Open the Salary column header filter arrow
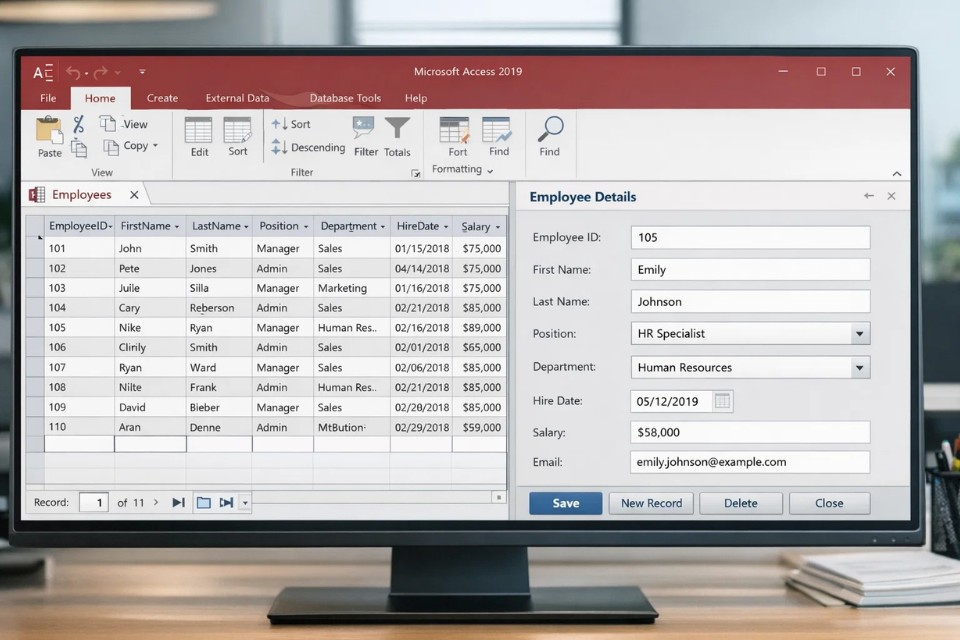Screen dimensions: 960x640 click(498, 227)
